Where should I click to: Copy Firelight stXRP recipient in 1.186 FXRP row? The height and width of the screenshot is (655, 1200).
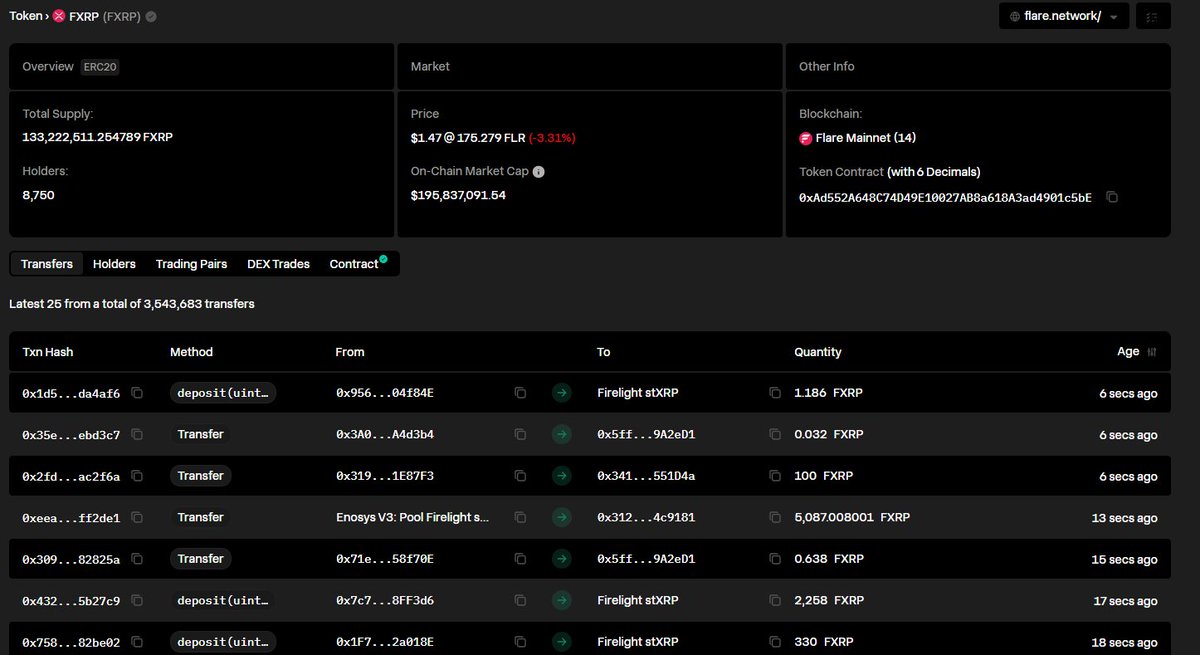(775, 393)
